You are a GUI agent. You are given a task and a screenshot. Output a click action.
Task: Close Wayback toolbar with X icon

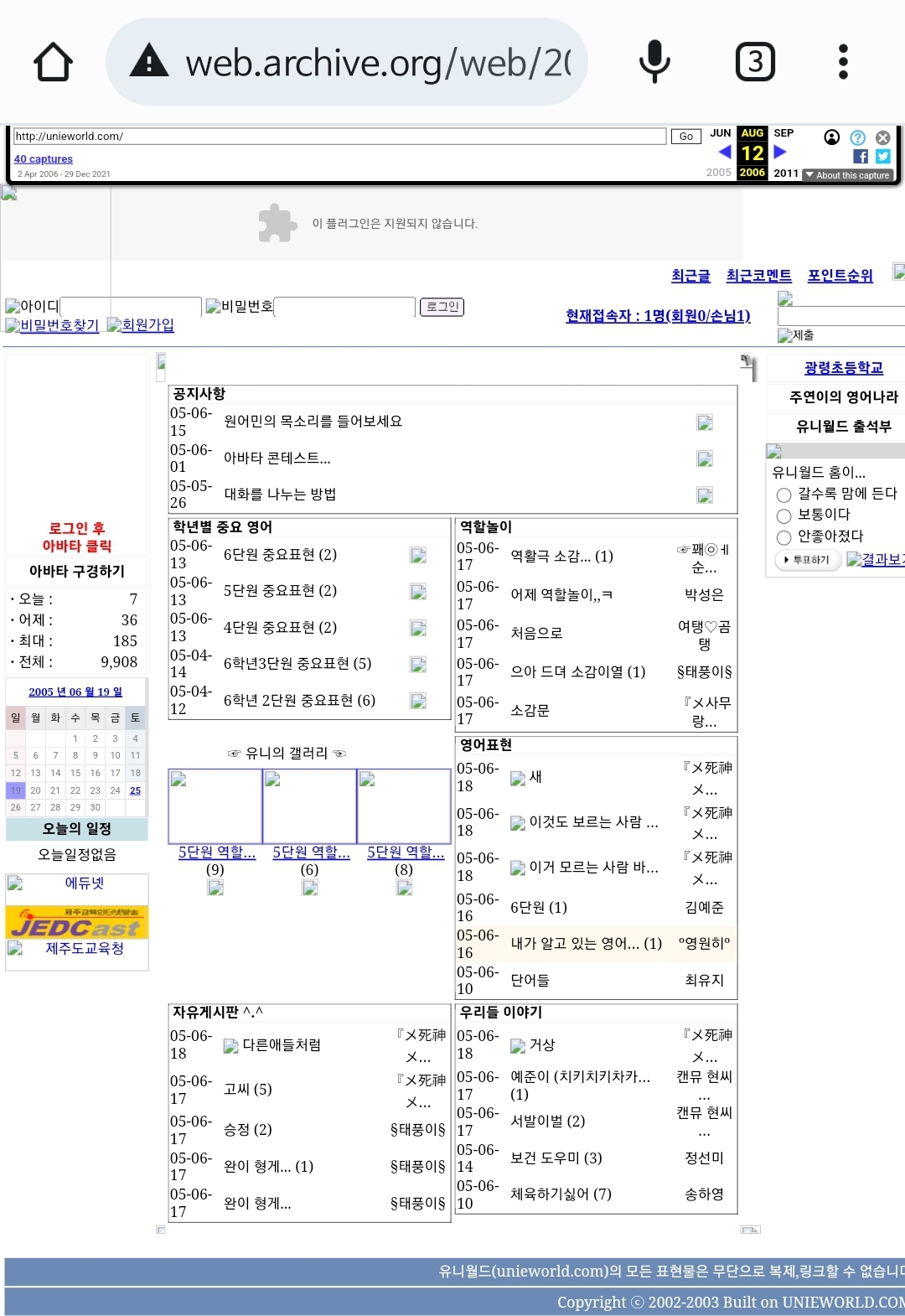pos(882,137)
